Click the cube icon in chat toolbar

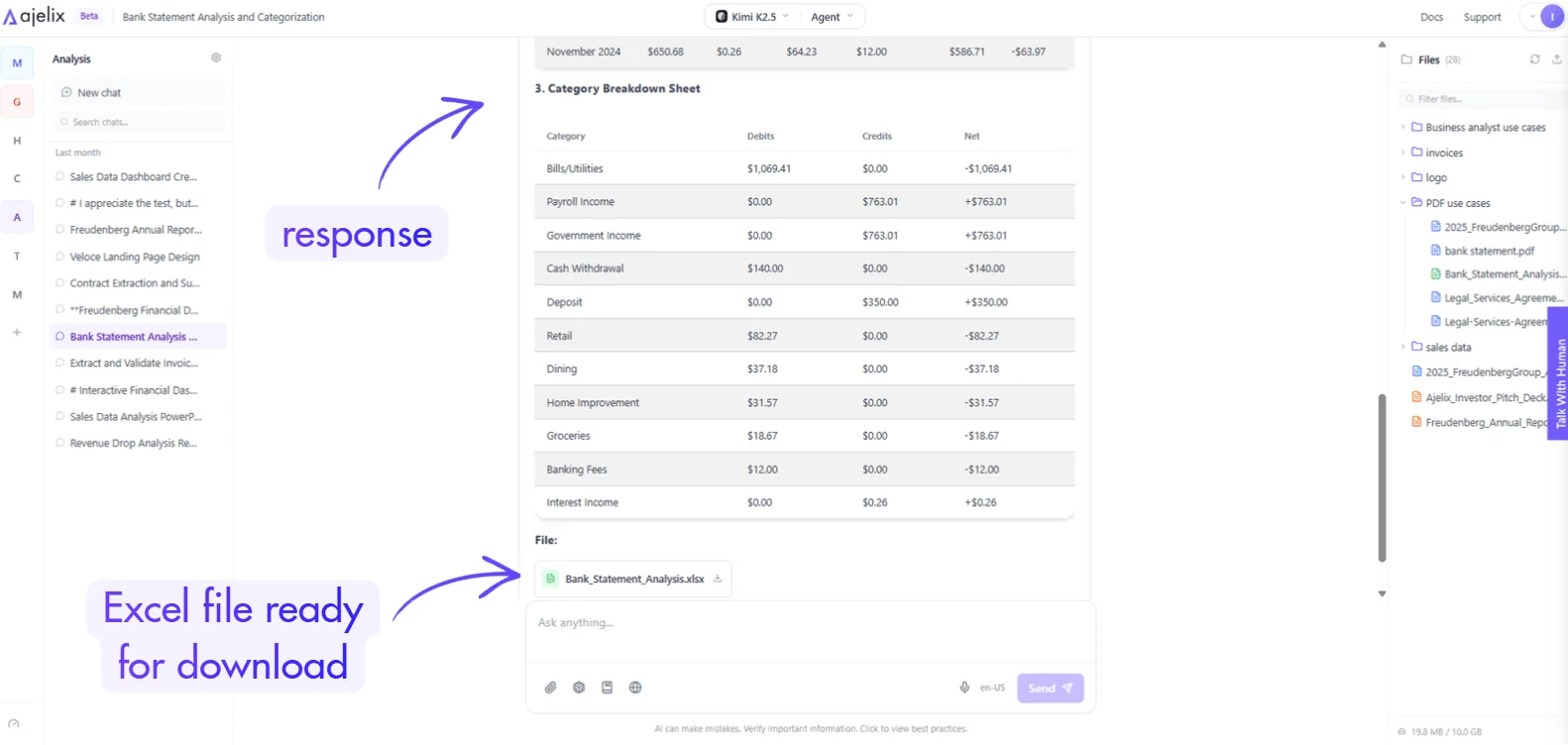(x=579, y=688)
